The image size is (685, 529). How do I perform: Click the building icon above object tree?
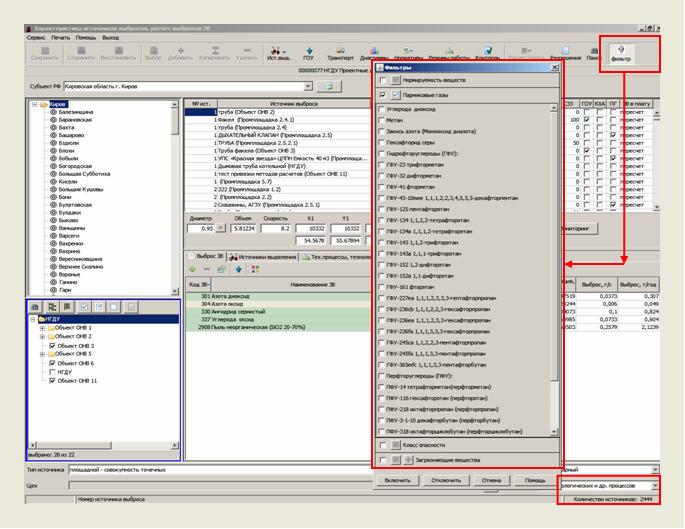pos(34,306)
